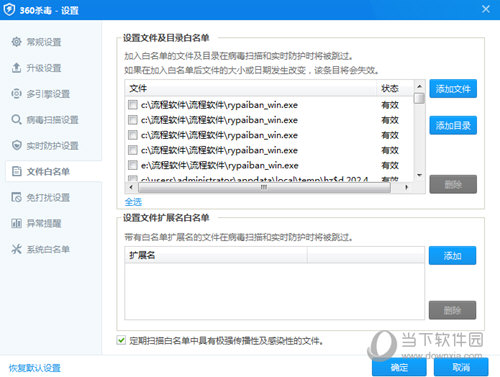Image resolution: width=500 pixels, height=377 pixels.
Task: Click the 360 shield logo in title bar
Action: tap(9, 10)
